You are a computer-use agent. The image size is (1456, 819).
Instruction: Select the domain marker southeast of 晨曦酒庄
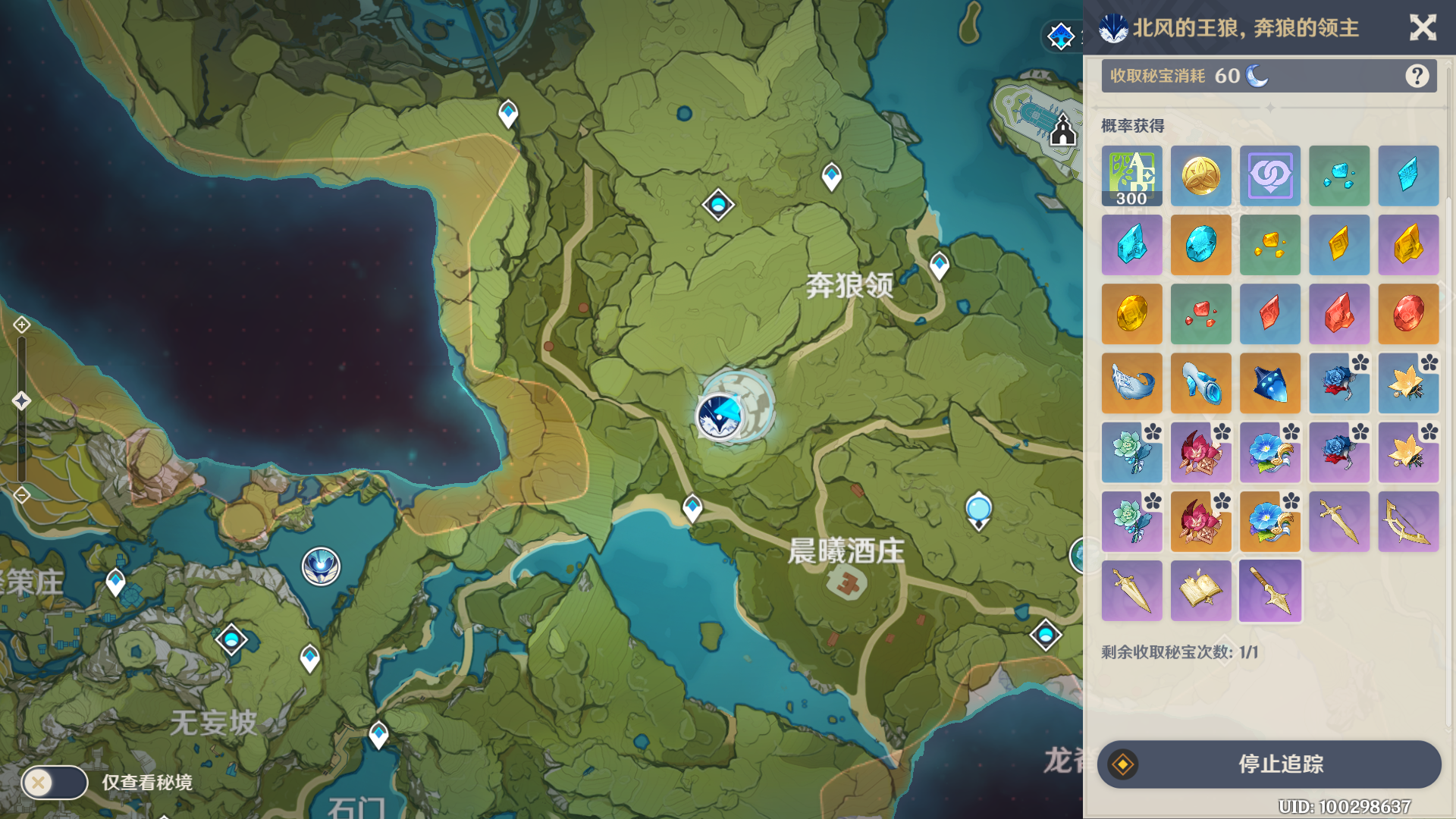[x=1046, y=635]
